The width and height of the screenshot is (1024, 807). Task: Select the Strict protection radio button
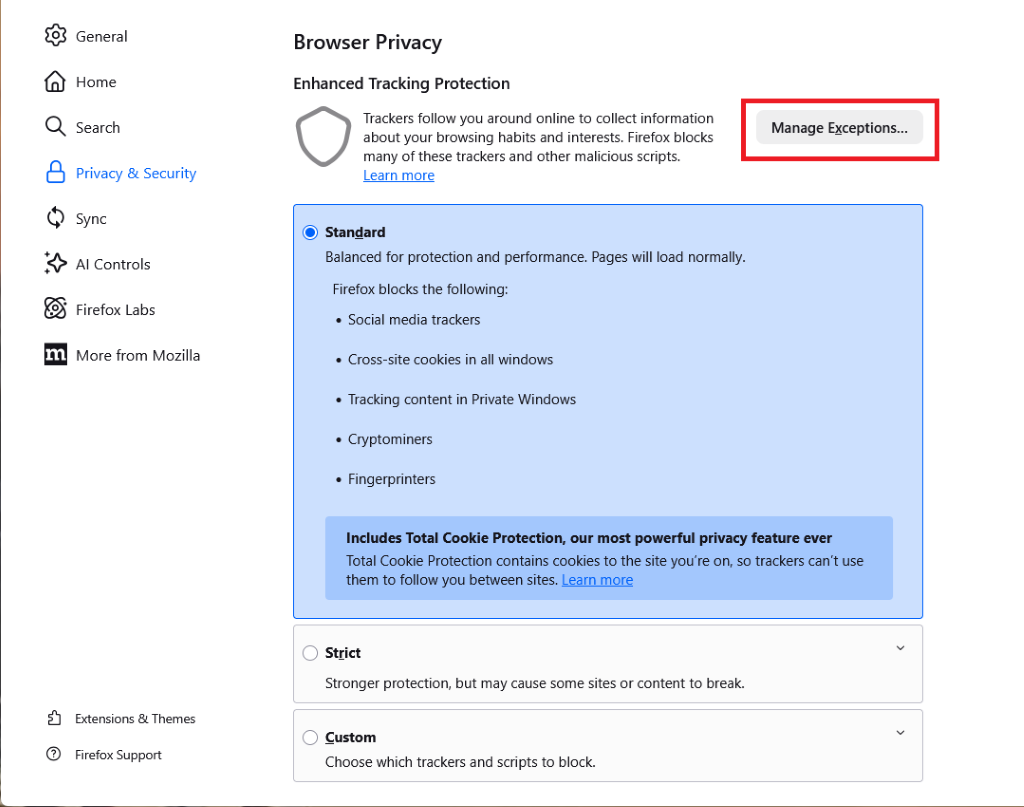tap(310, 653)
